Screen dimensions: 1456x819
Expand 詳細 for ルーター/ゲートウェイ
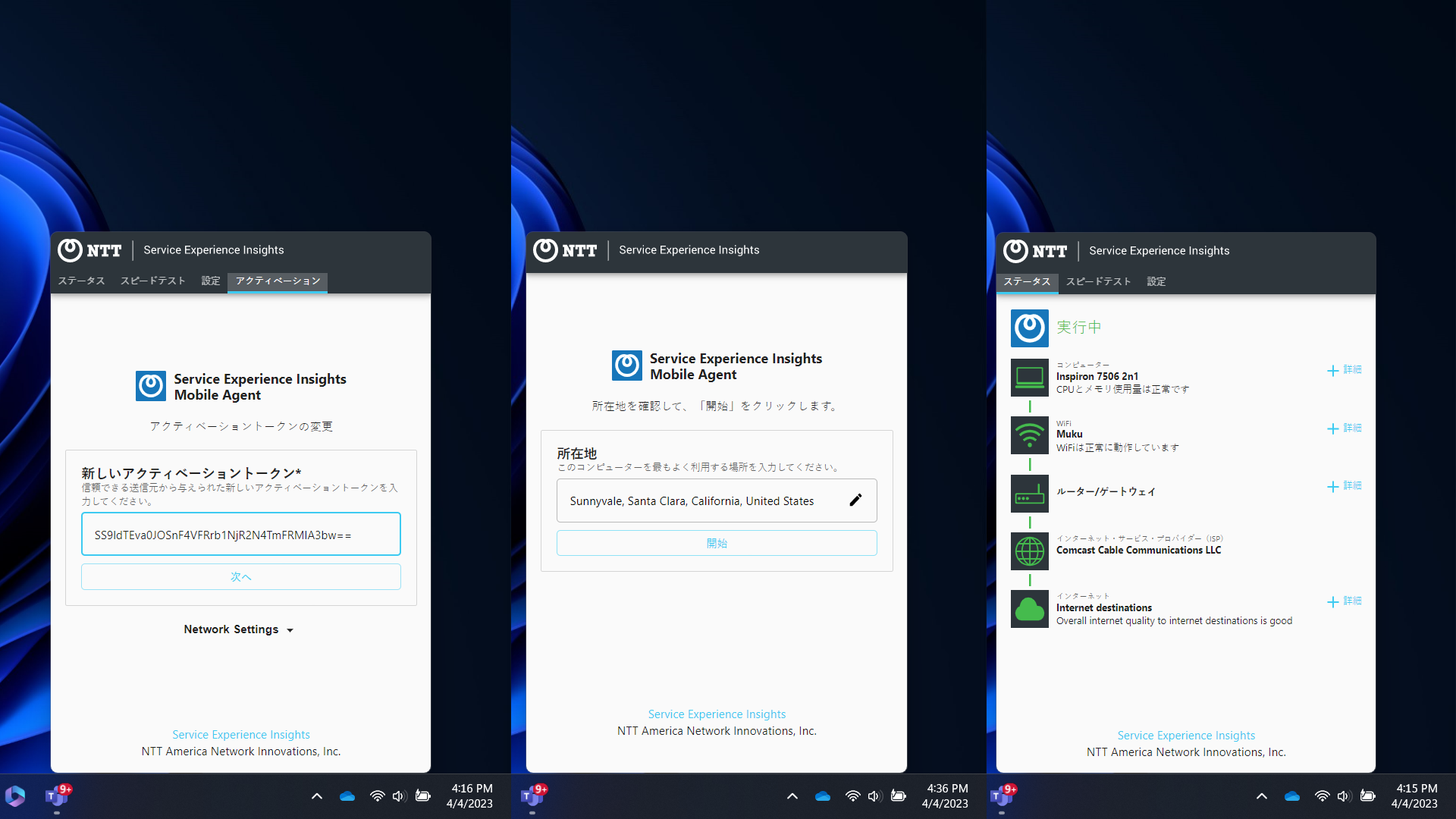[x=1345, y=486]
